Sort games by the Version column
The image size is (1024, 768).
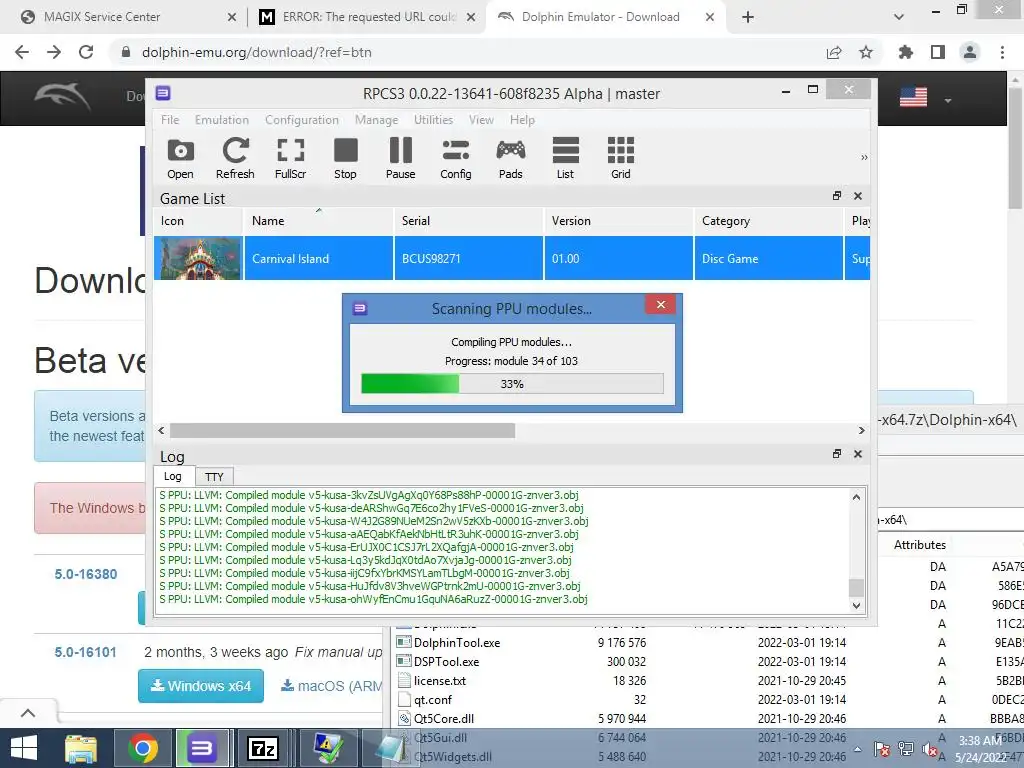[618, 221]
